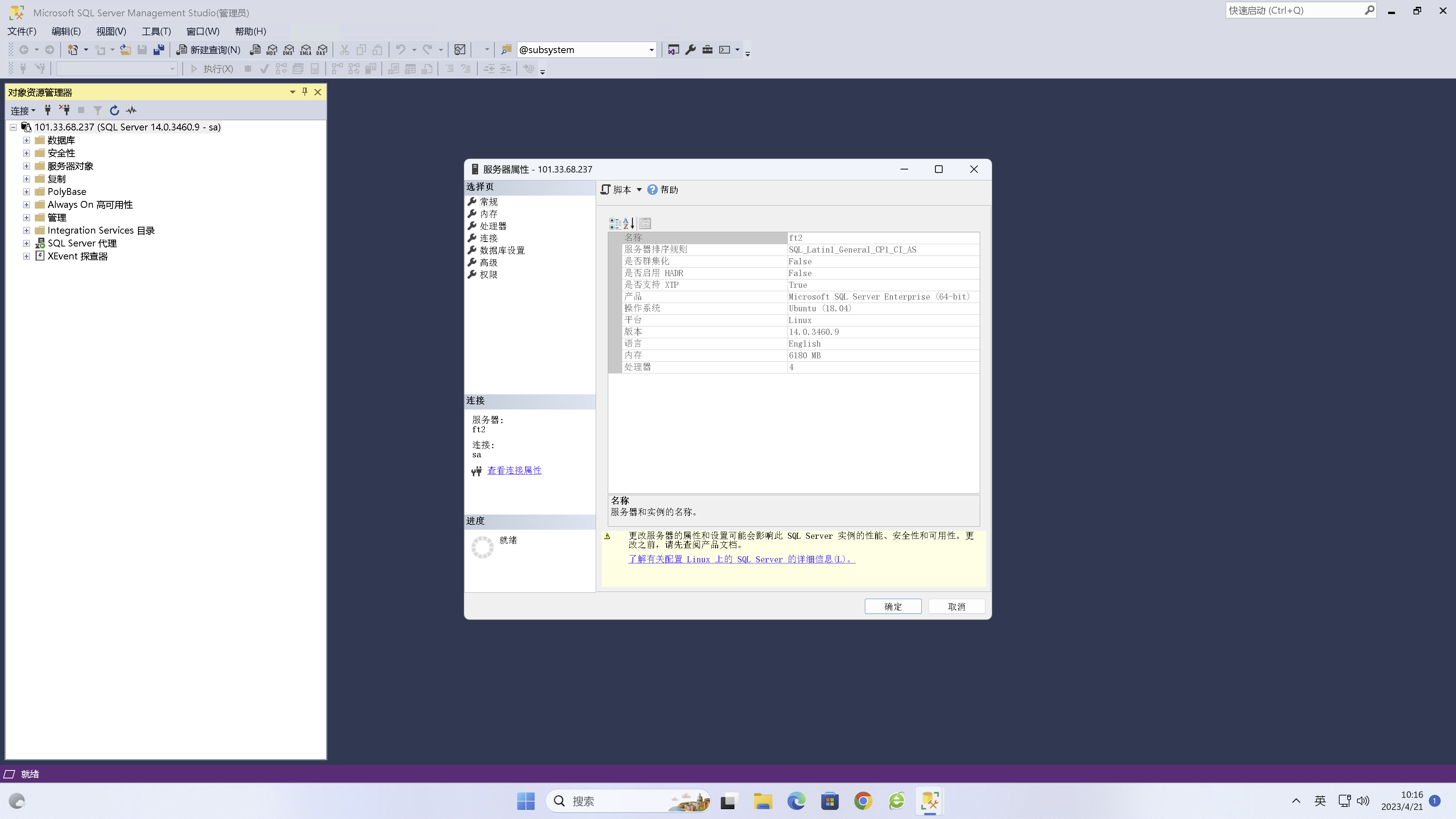1456x819 pixels.
Task: Click the Find in Files icon
Action: pyautogui.click(x=507, y=50)
